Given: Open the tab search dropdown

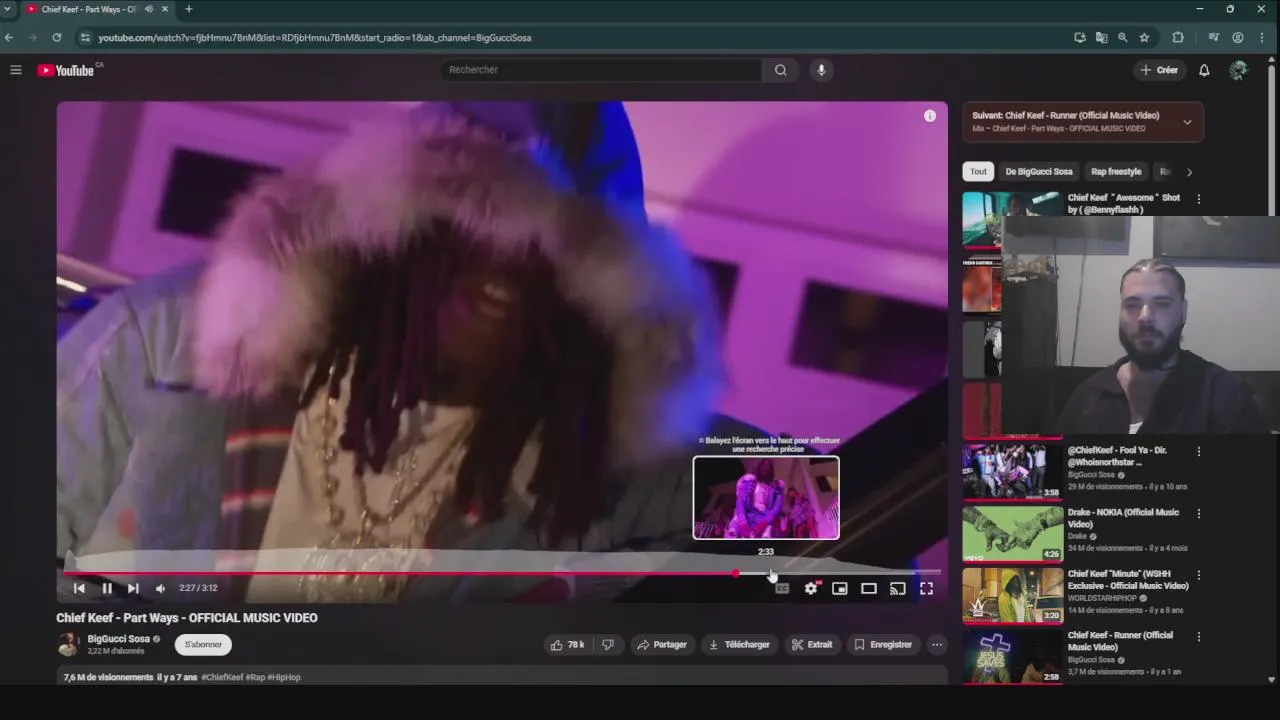Looking at the screenshot, I should tap(8, 9).
